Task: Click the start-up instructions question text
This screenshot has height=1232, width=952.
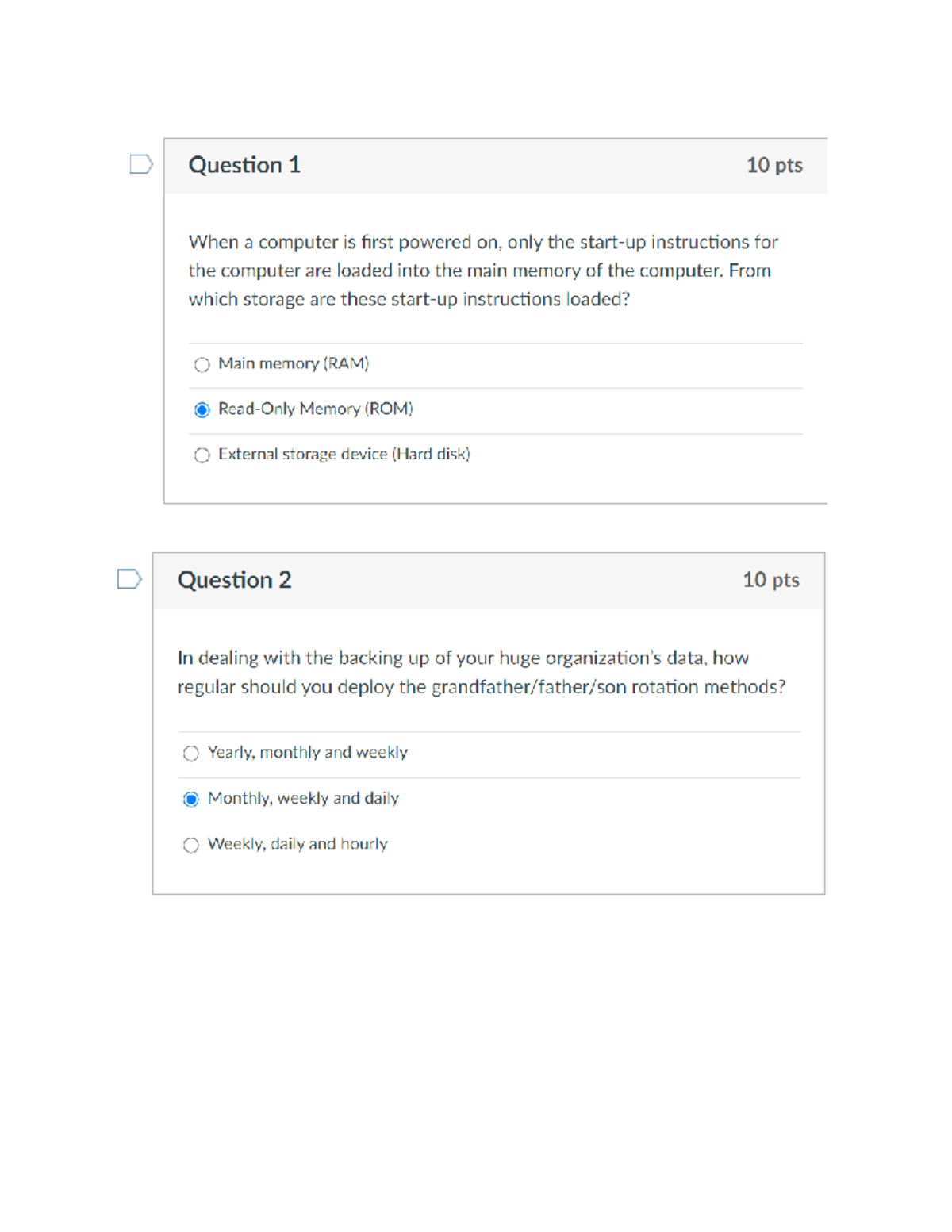Action: click(483, 271)
